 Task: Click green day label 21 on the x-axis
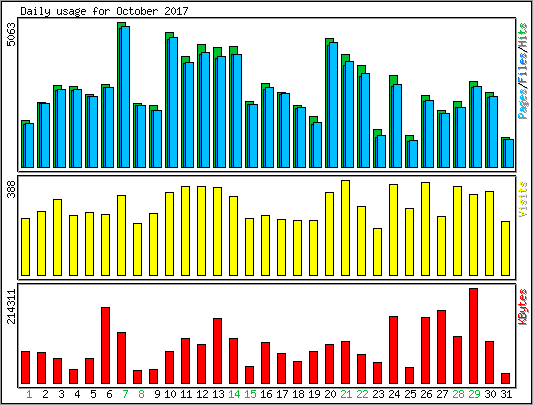point(346,394)
